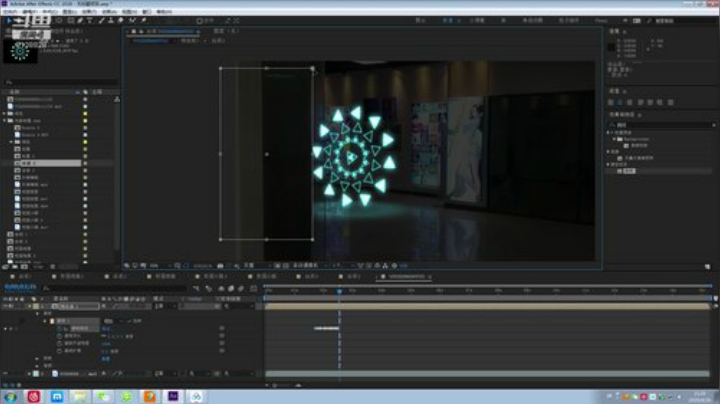Image resolution: width=720 pixels, height=404 pixels.
Task: Select the Rotation tool in toolbar
Action: [x=59, y=21]
